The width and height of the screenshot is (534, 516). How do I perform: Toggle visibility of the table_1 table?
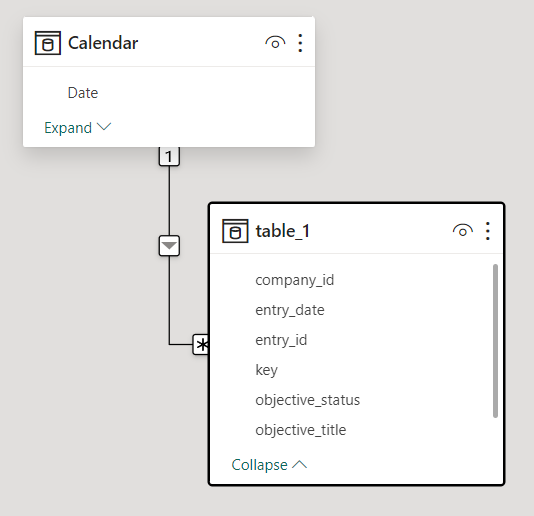462,231
